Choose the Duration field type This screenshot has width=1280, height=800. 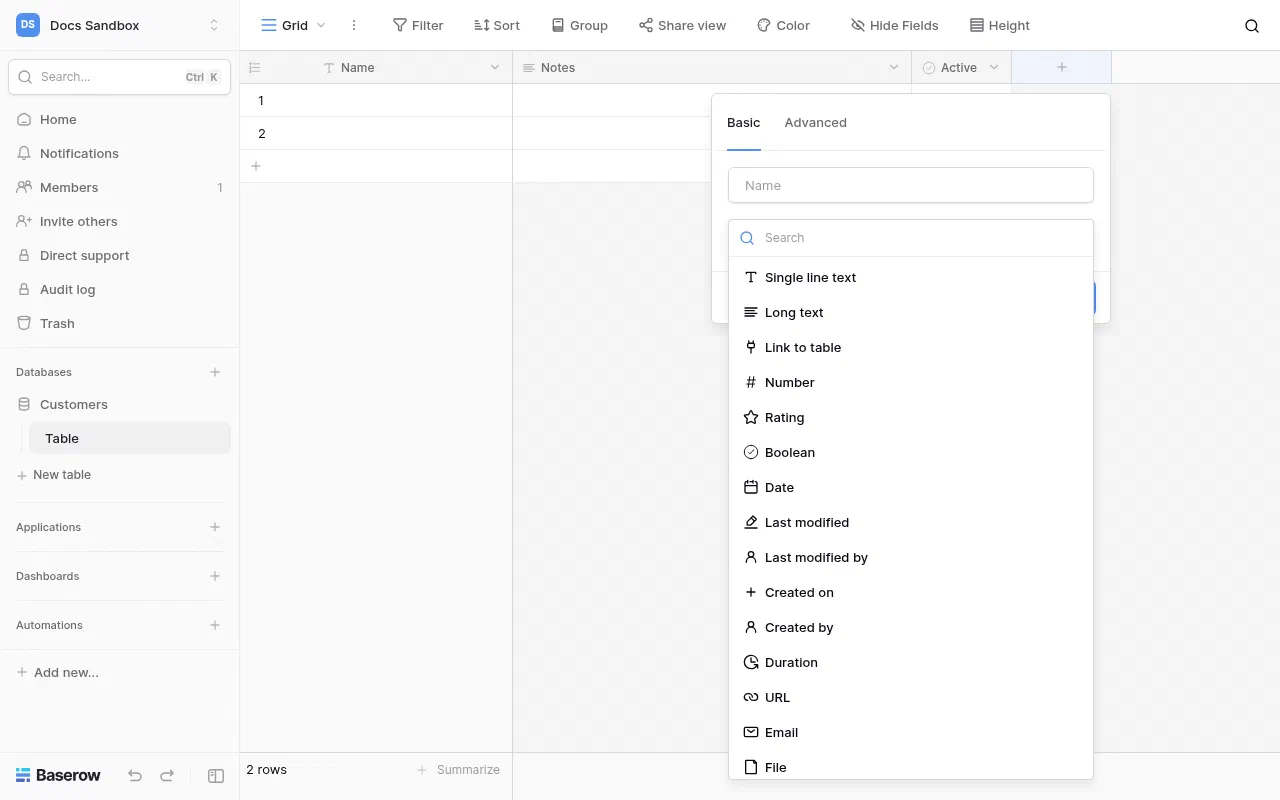pos(911,662)
